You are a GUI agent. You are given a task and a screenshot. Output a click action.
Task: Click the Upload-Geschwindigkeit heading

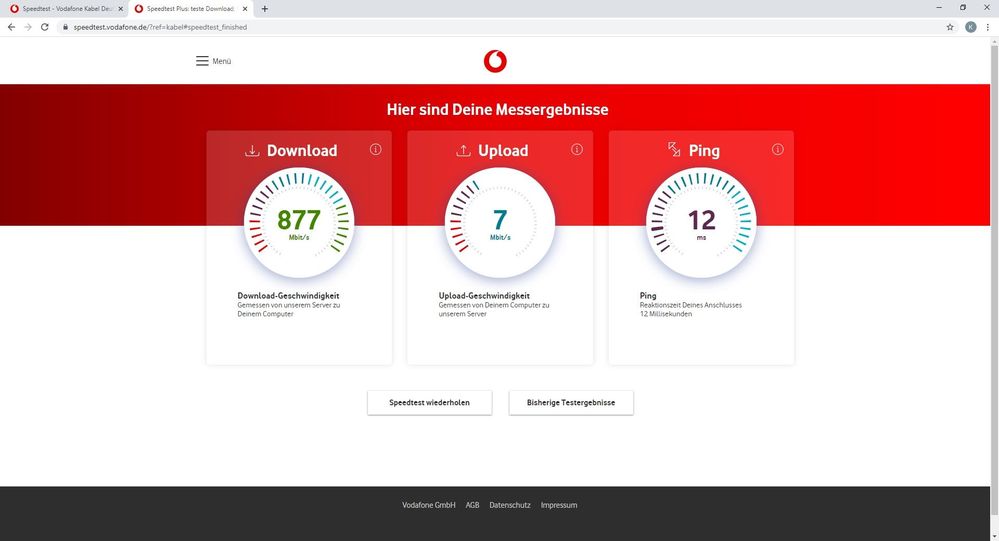(484, 296)
